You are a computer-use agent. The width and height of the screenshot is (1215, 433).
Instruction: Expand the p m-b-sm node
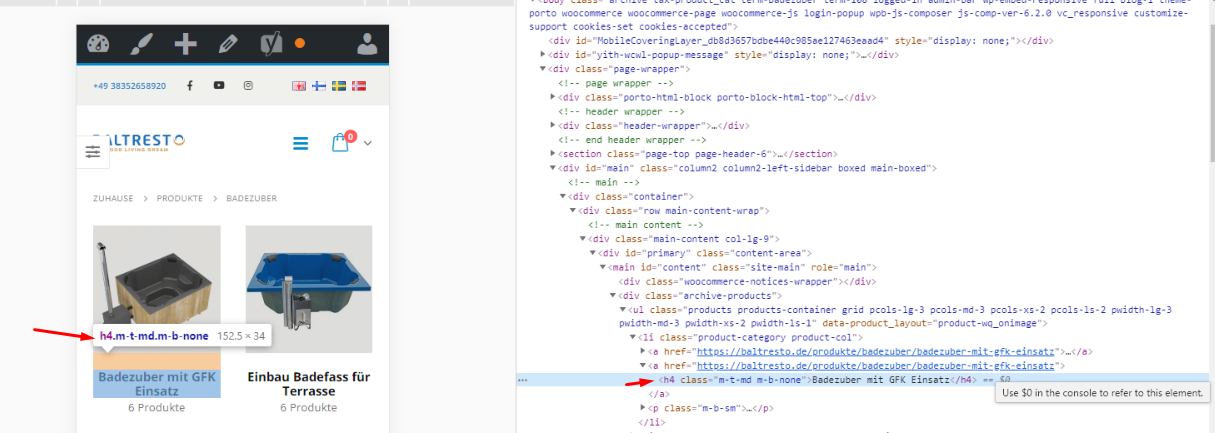tap(643, 409)
